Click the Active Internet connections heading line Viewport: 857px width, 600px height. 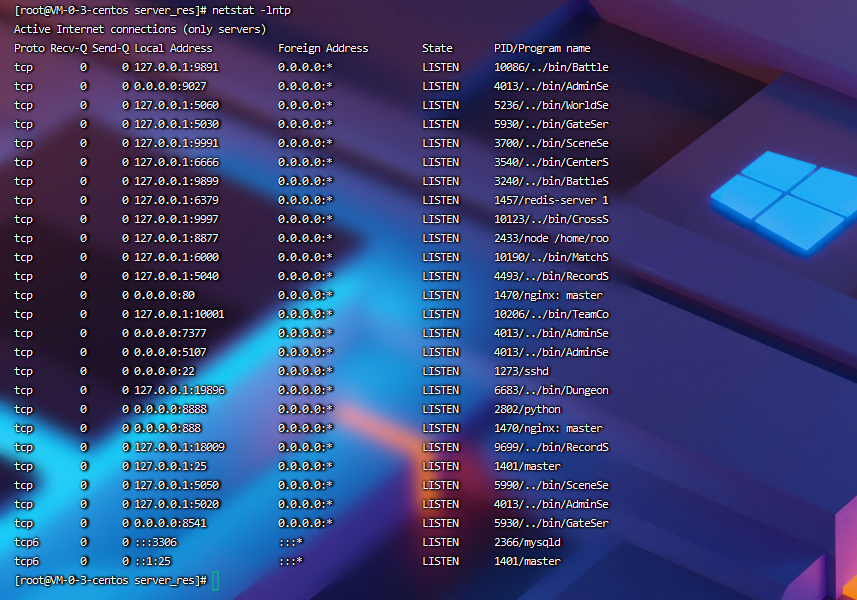(x=140, y=29)
